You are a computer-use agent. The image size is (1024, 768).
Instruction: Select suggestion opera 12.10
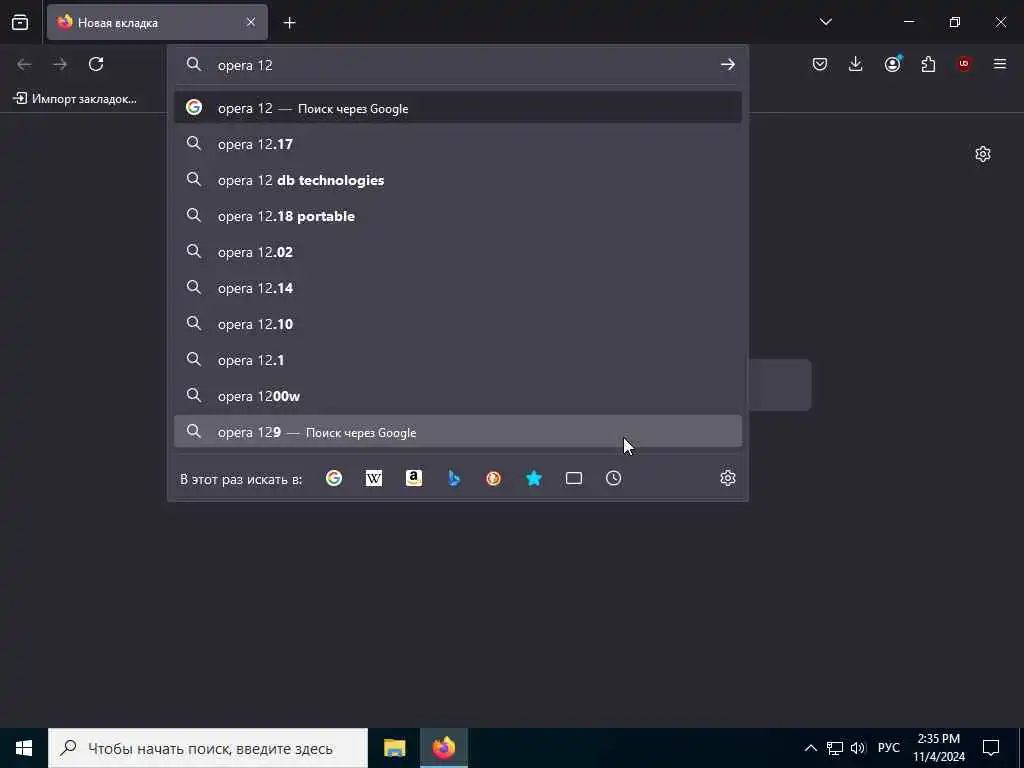click(458, 323)
